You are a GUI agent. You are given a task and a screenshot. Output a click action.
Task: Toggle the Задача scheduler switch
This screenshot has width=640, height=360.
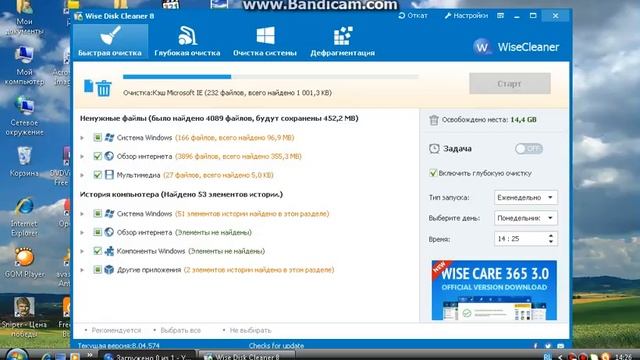tap(529, 149)
